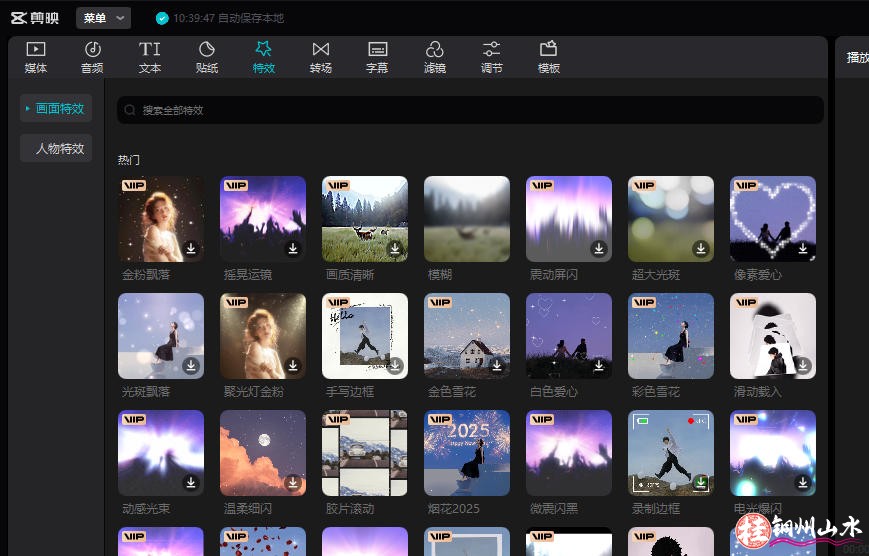The width and height of the screenshot is (869, 556).
Task: Expand the 菜单 dropdown menu
Action: point(103,18)
